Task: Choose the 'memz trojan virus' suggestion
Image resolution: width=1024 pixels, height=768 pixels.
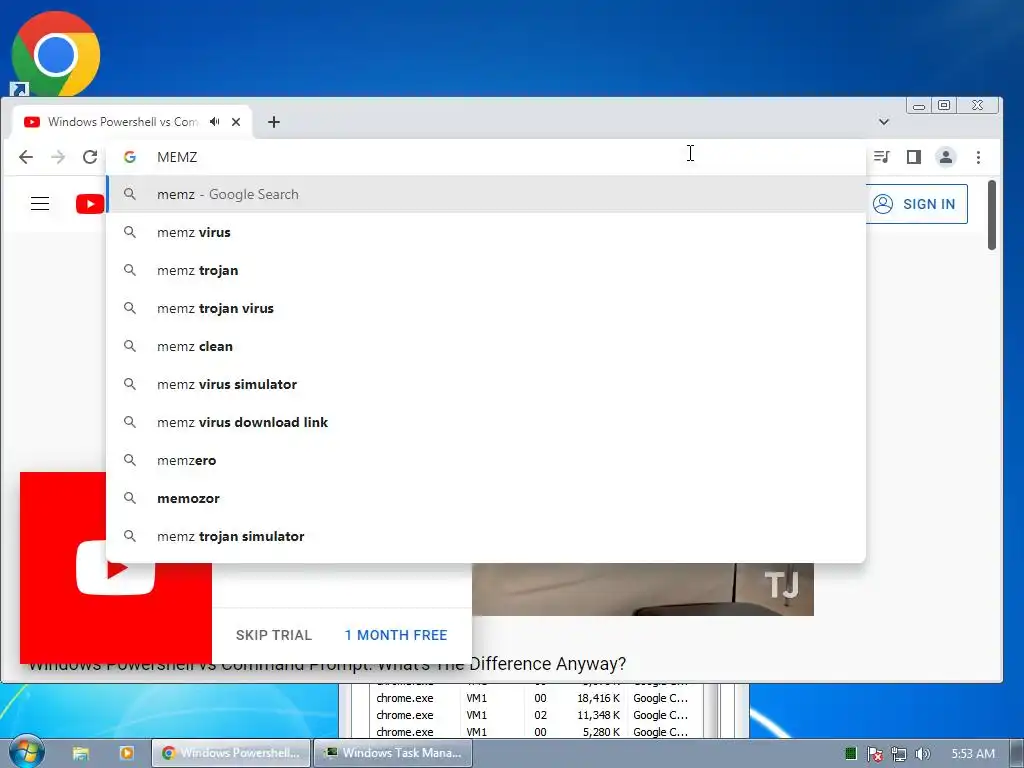Action: pos(487,308)
